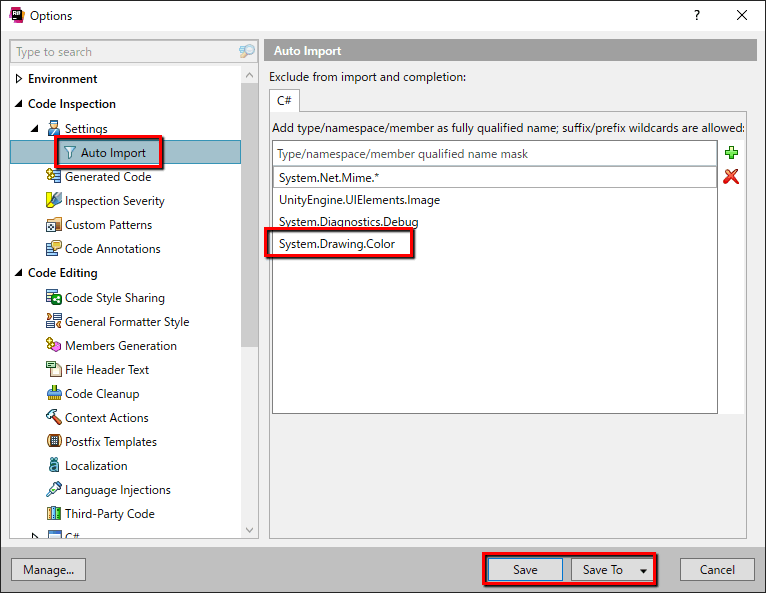Click the Inspection Severity icon

[53, 200]
